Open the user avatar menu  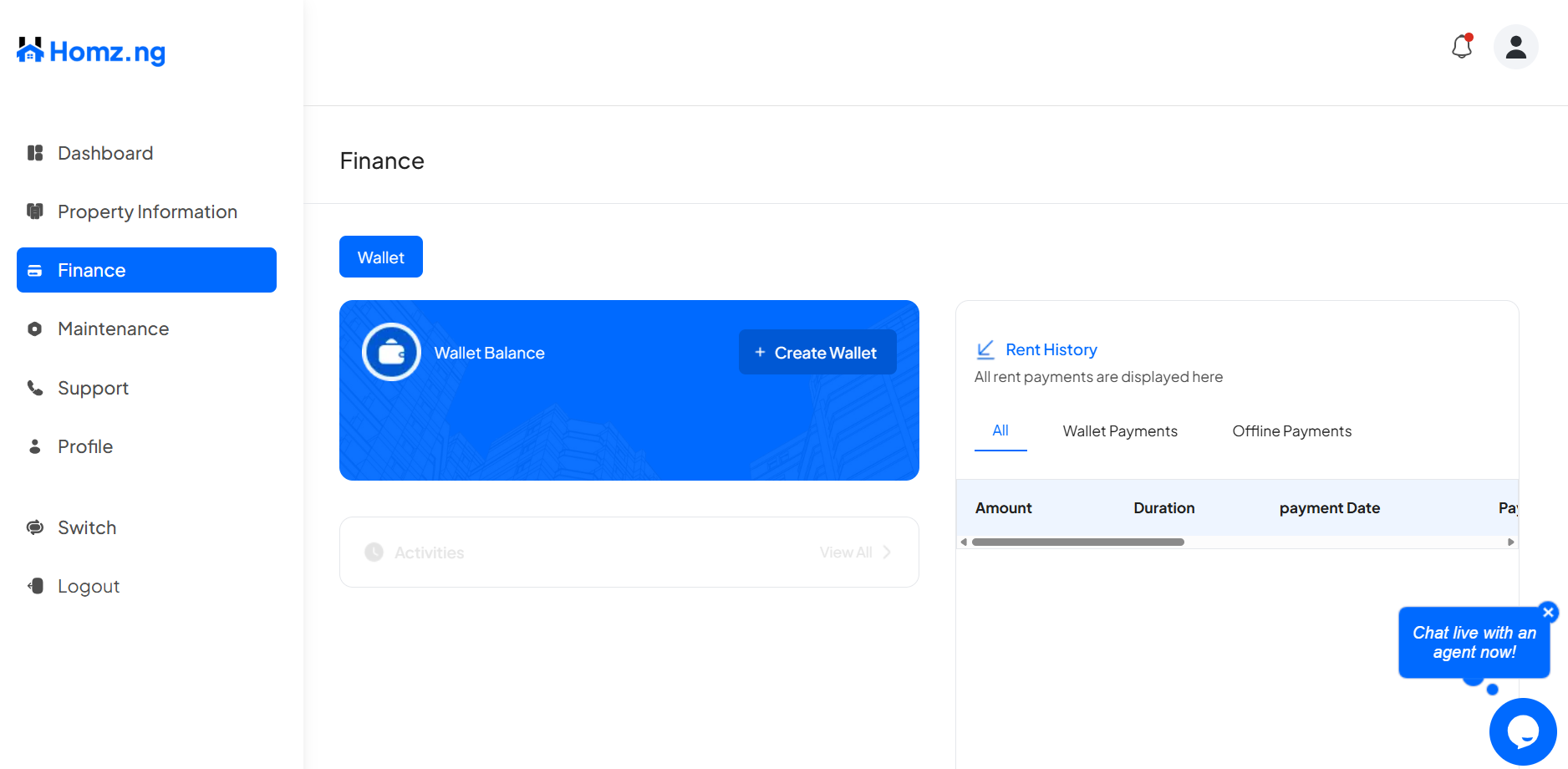pos(1516,47)
